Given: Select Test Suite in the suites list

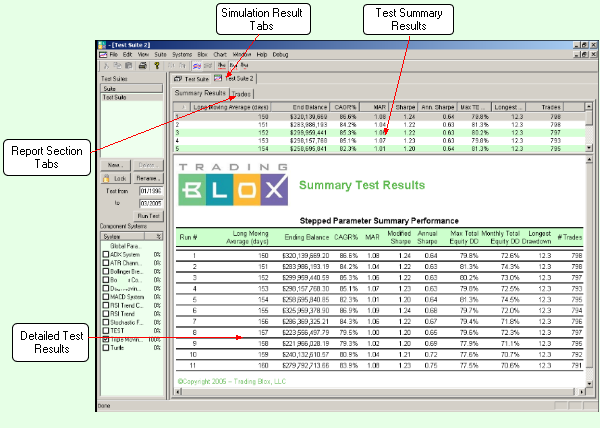Looking at the screenshot, I should point(132,97).
